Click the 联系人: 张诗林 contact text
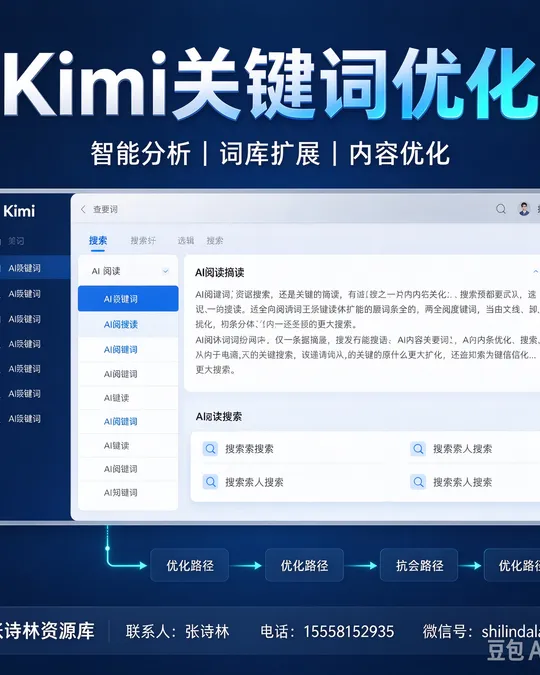This screenshot has height=675, width=540. pos(177,632)
